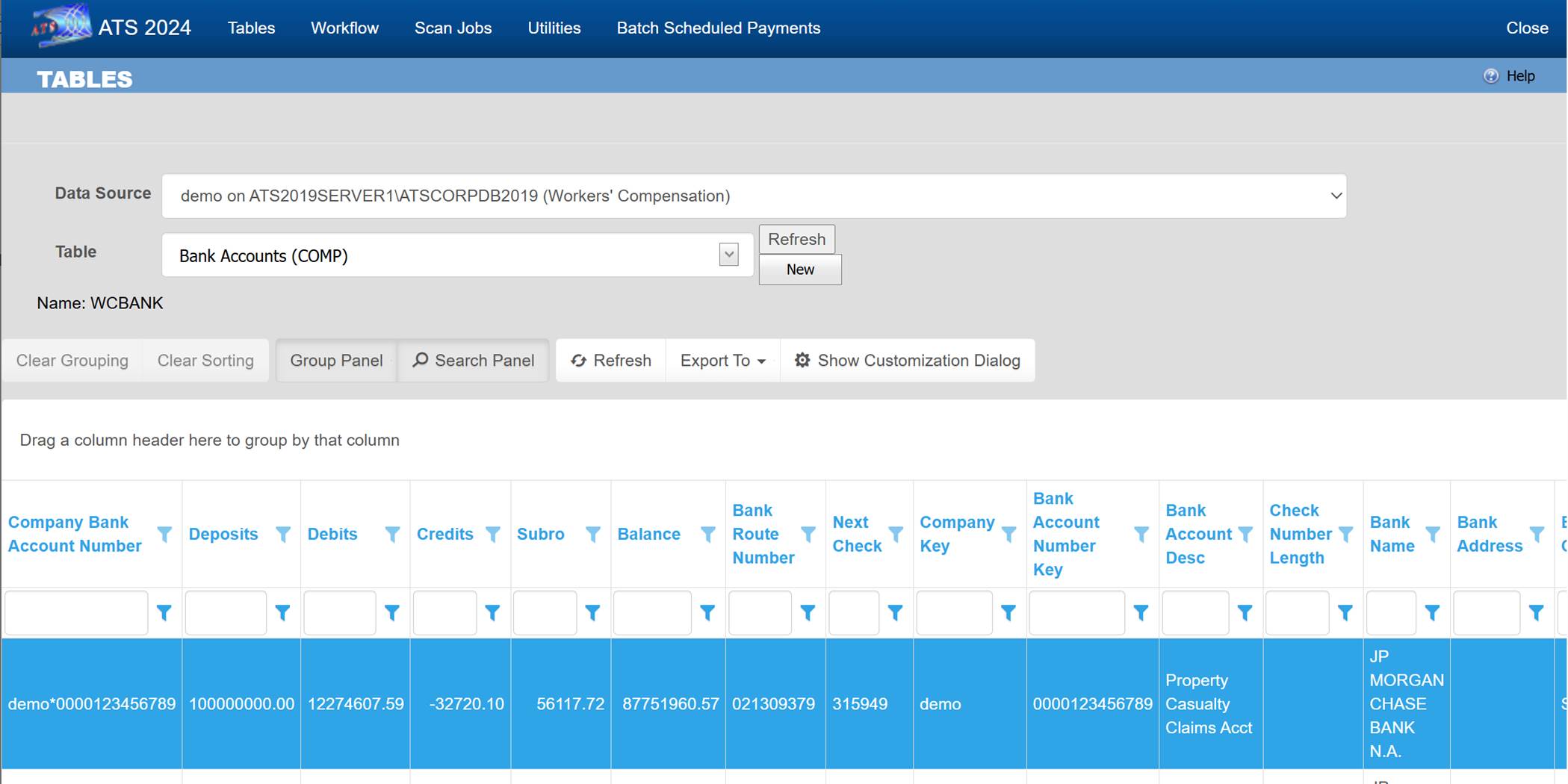Click the filter funnel on Company Bank Account Number
This screenshot has width=1568, height=784.
tap(166, 534)
